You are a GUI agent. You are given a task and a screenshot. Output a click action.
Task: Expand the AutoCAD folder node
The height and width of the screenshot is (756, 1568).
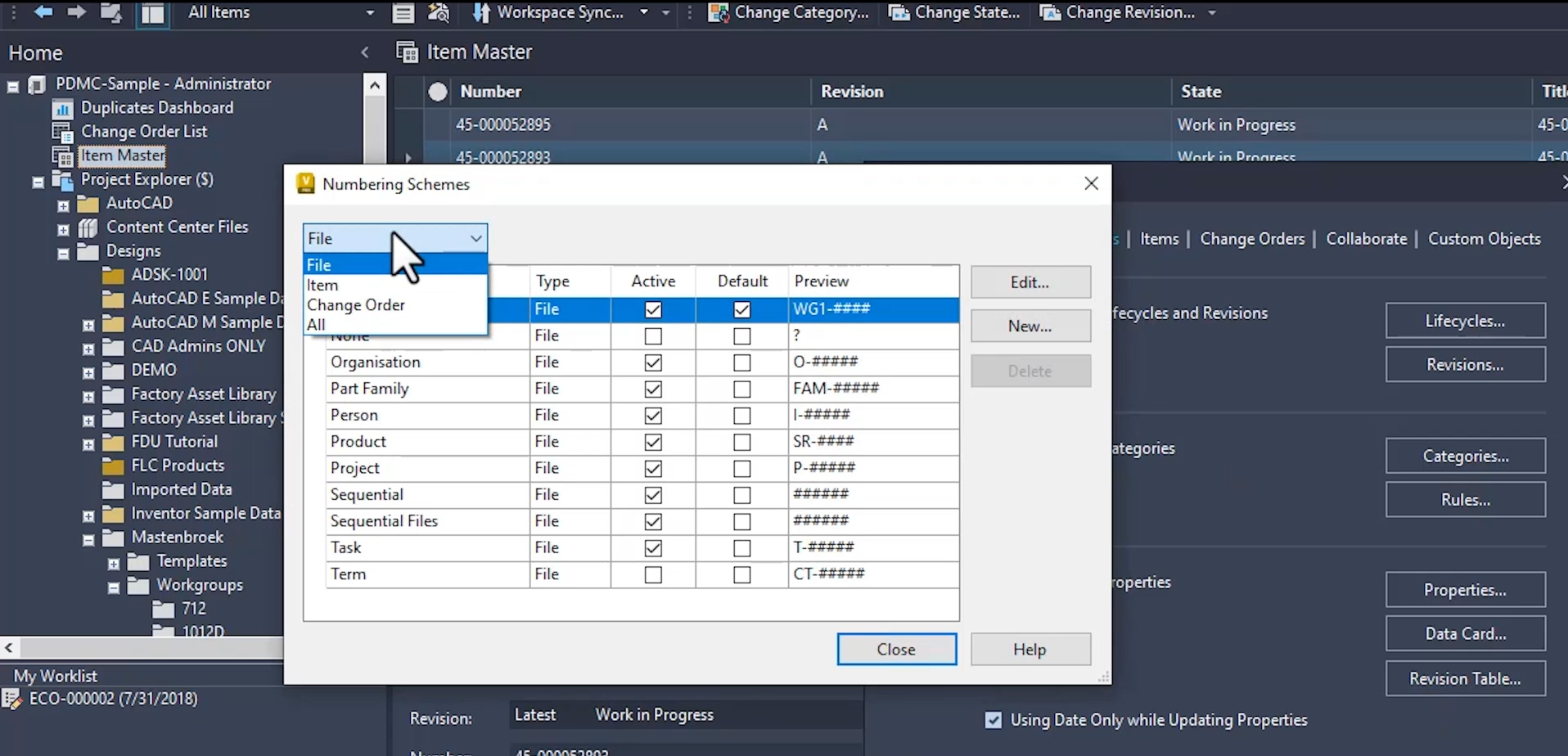(63, 205)
